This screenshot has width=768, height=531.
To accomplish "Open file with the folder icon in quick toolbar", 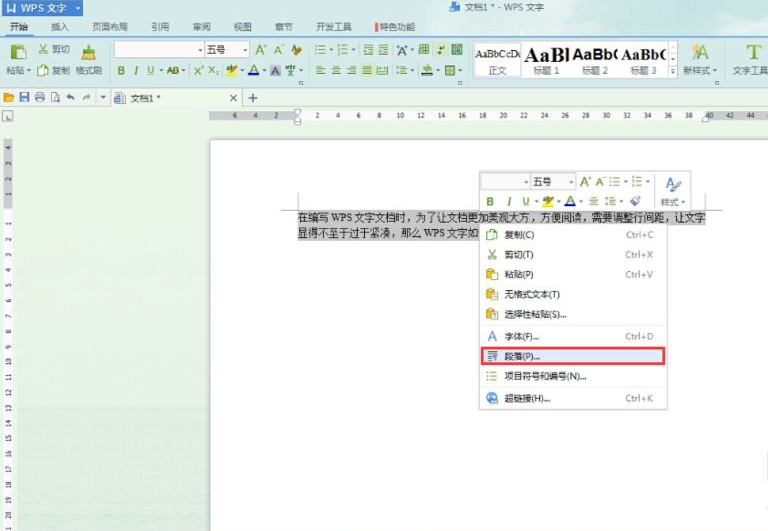I will [x=8, y=97].
